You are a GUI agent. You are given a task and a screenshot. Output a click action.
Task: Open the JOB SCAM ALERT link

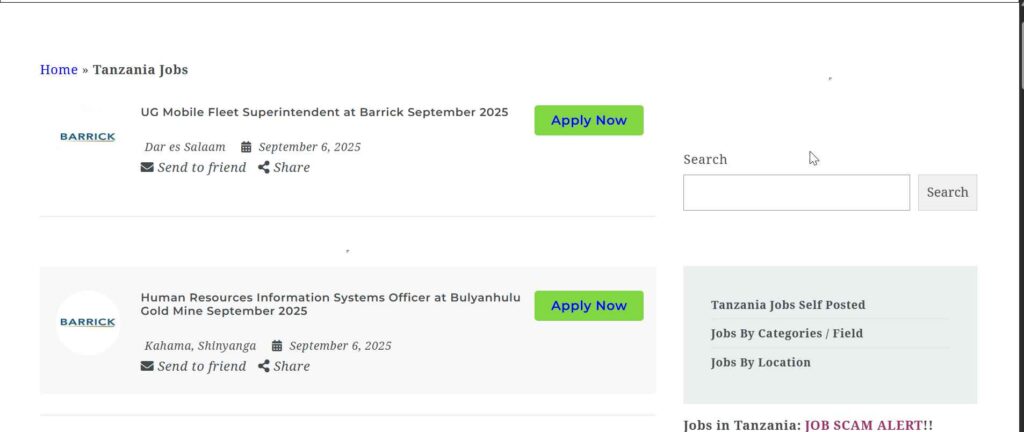(x=863, y=425)
